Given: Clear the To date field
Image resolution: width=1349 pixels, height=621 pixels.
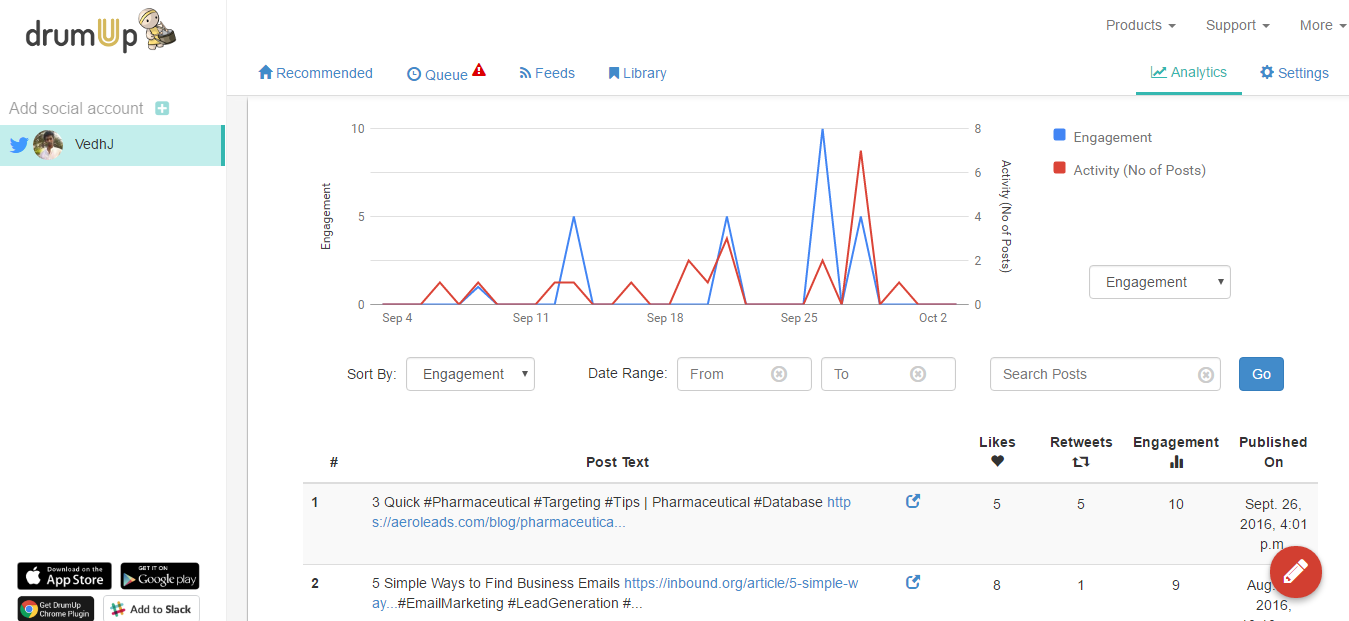Looking at the screenshot, I should click(x=918, y=374).
